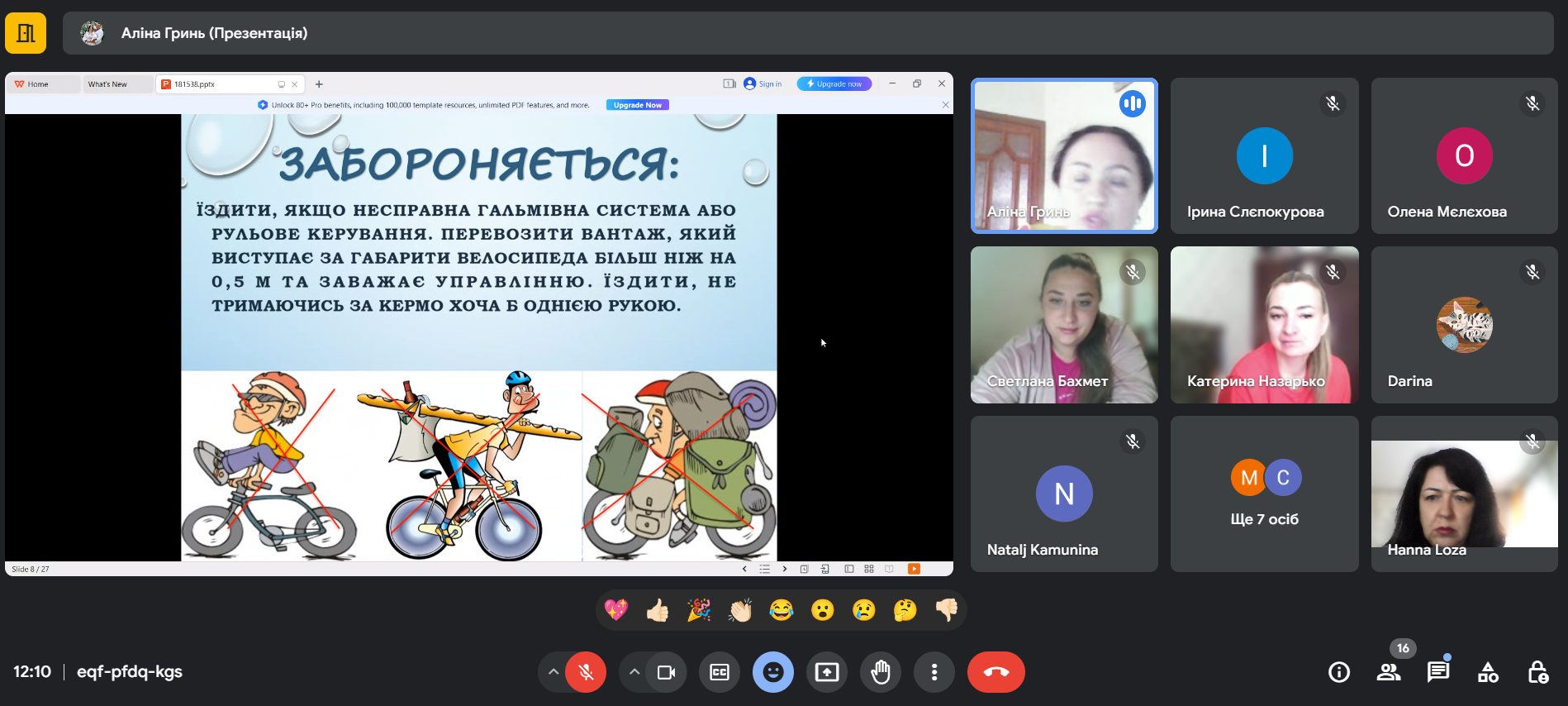Unmute the microphone
This screenshot has height=706, width=1568.
587,672
